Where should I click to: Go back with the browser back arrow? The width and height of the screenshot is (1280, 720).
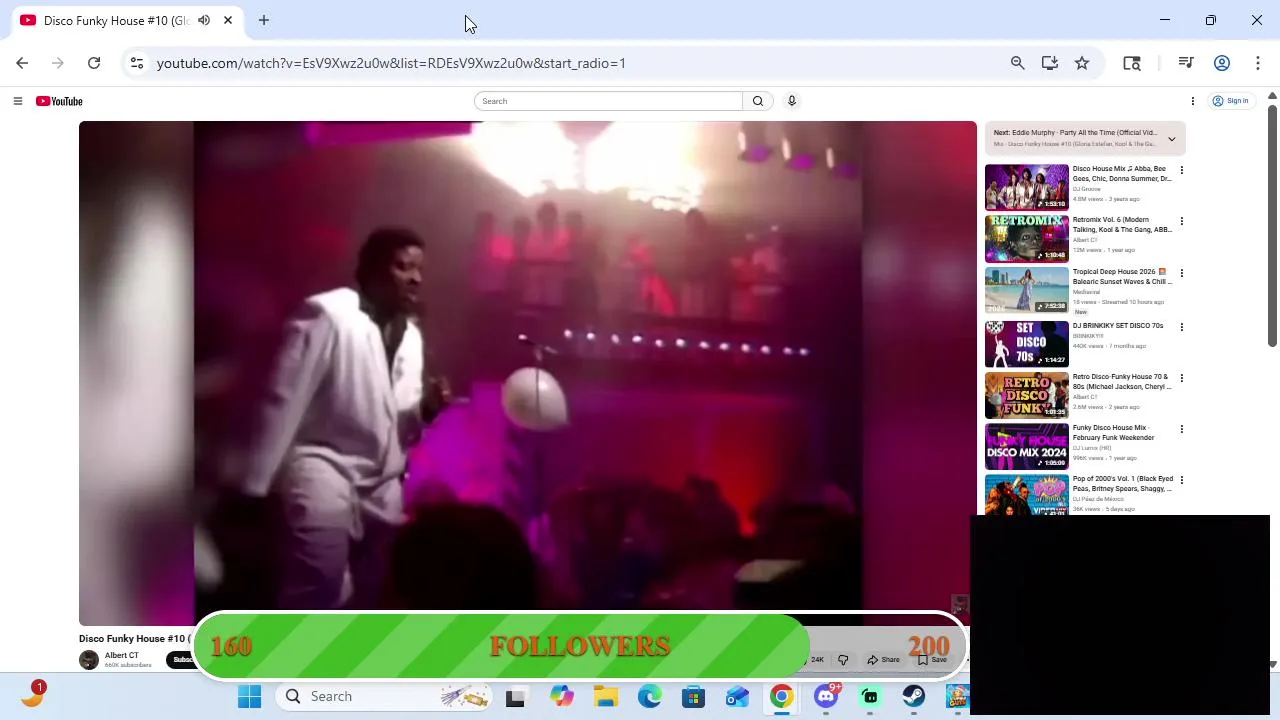click(22, 63)
